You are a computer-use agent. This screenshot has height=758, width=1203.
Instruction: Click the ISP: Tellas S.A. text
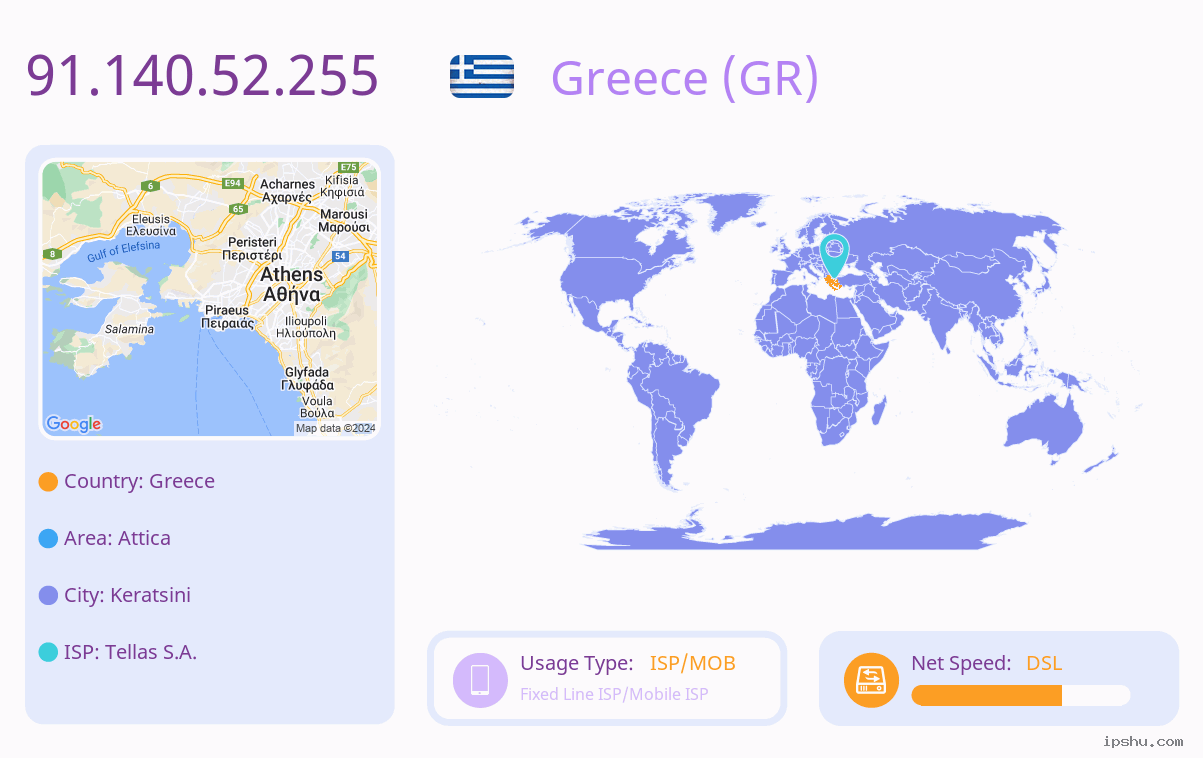[x=130, y=652]
